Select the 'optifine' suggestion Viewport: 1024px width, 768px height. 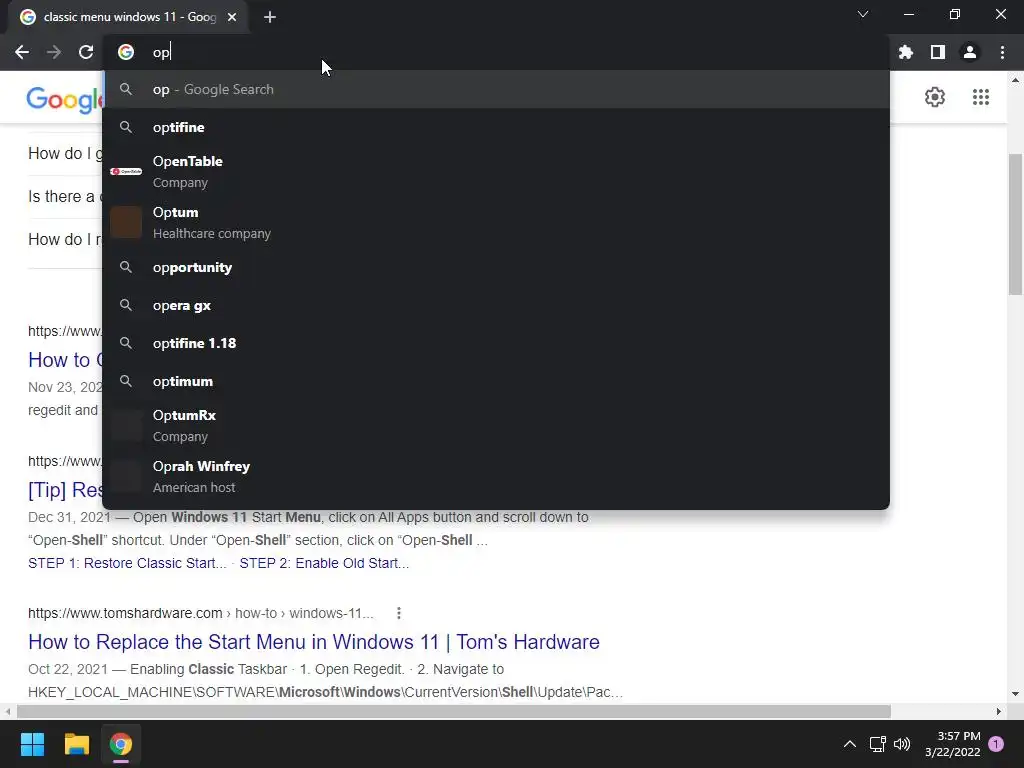496,127
